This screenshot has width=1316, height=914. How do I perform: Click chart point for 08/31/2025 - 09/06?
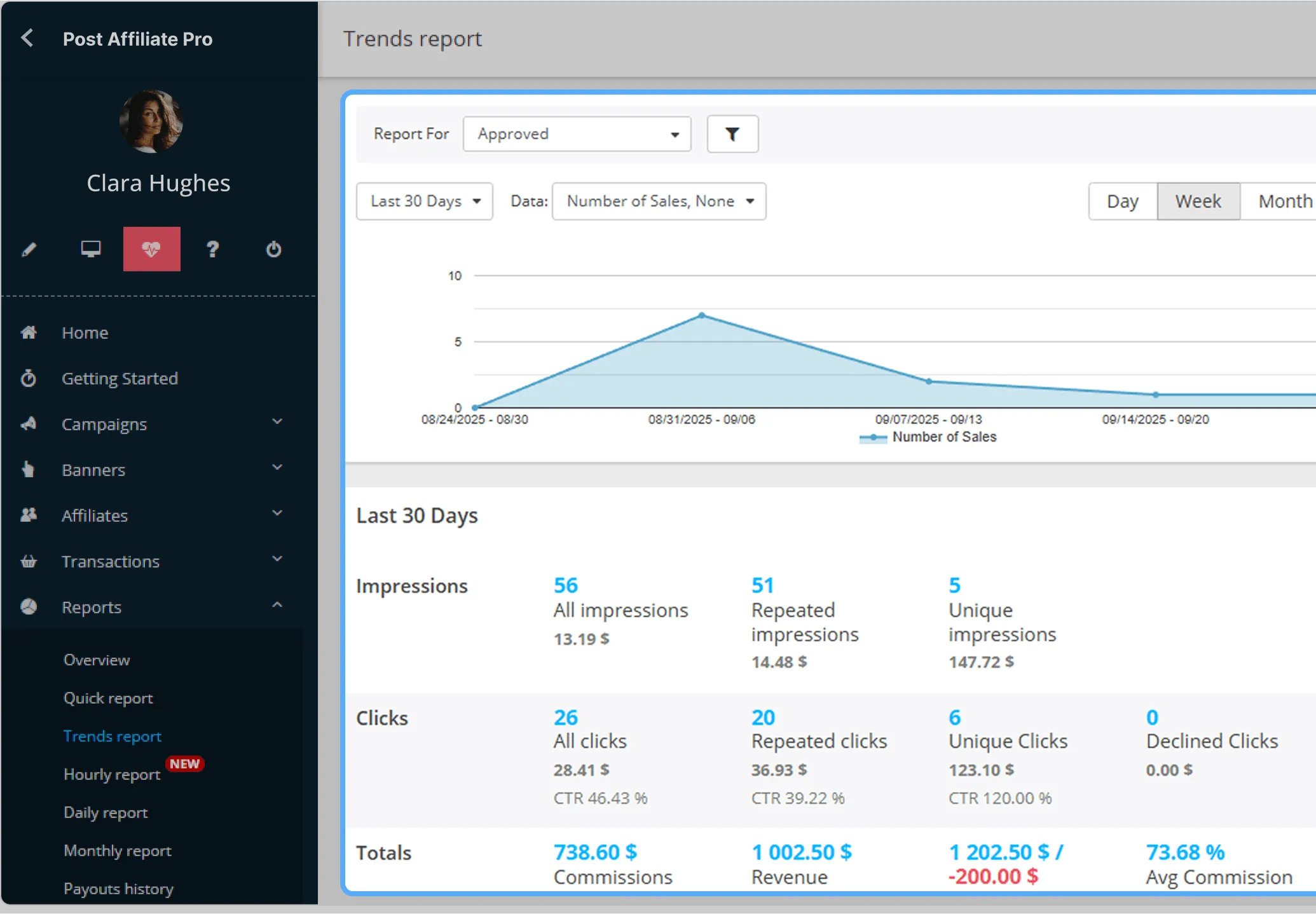702,315
